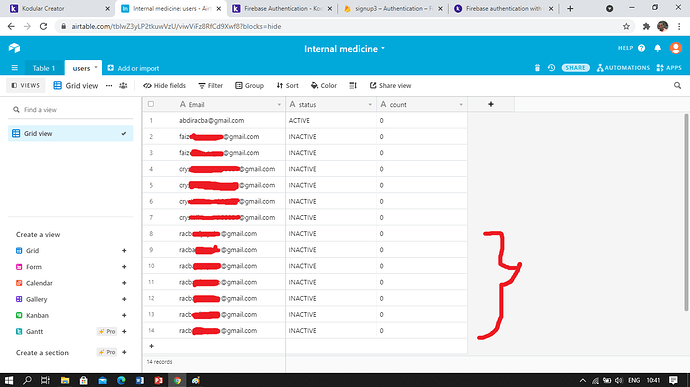Open APPS panel
The image size is (690, 387).
pos(668,68)
